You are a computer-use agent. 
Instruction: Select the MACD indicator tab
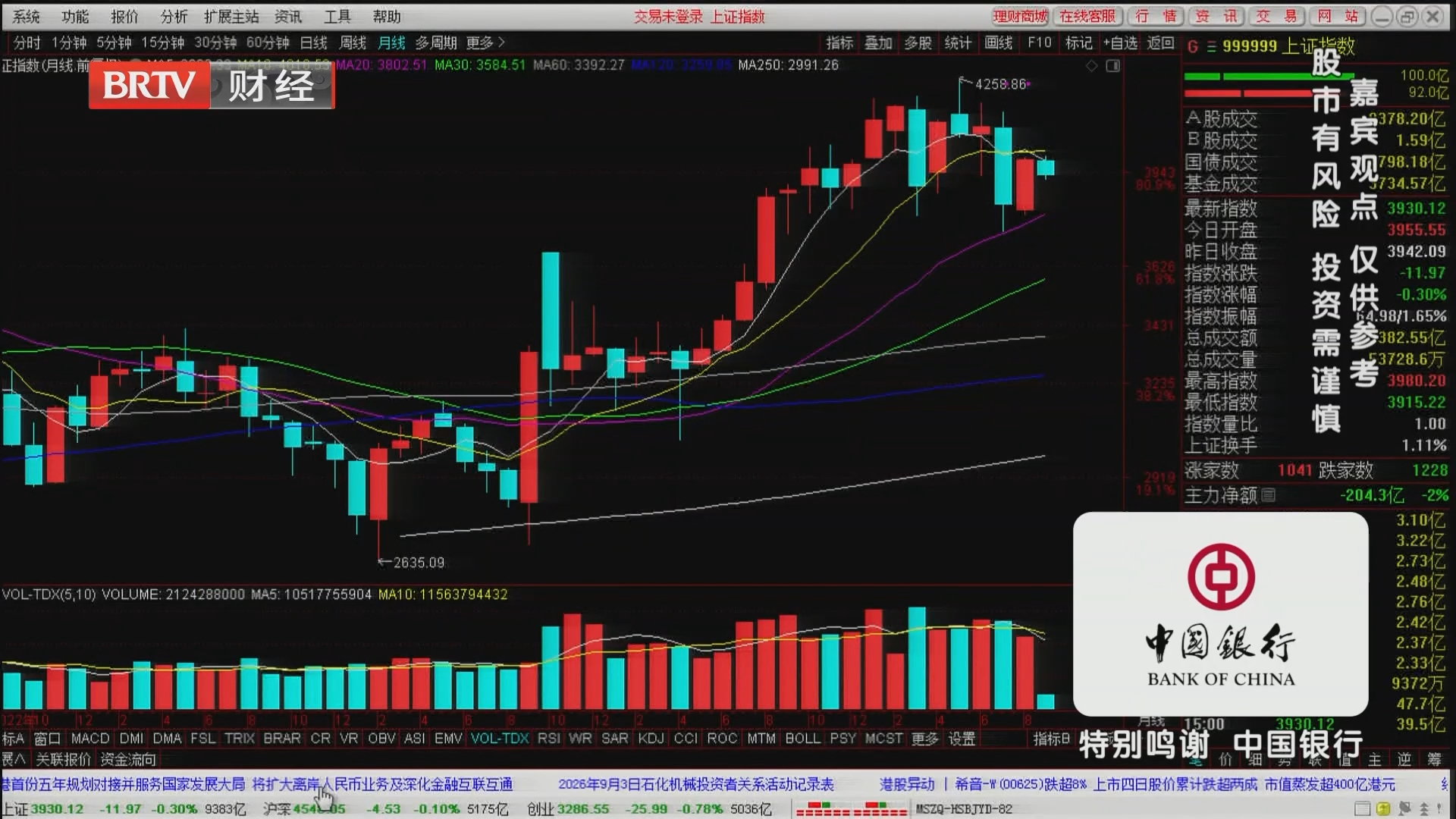click(x=90, y=739)
